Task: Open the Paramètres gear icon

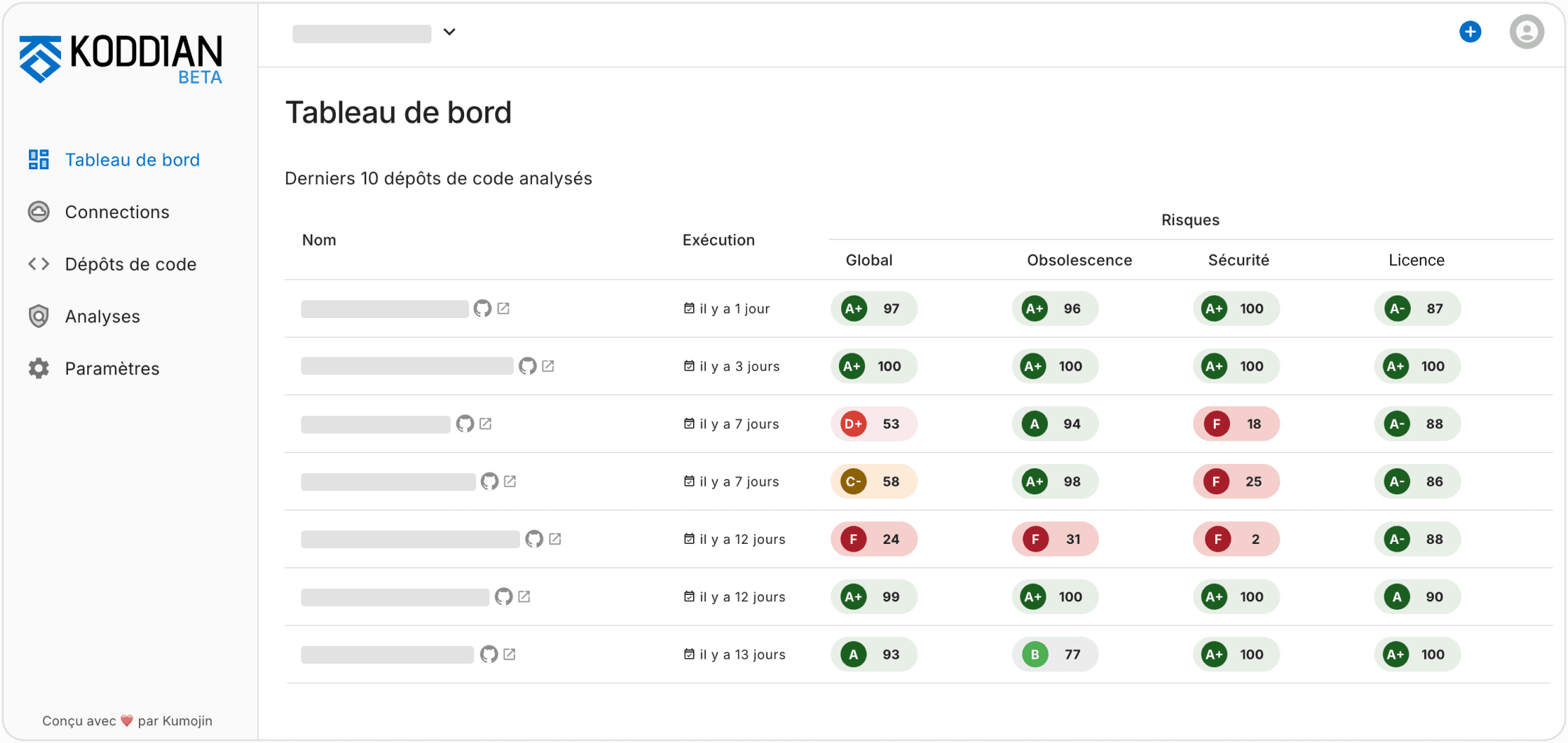Action: coord(39,368)
